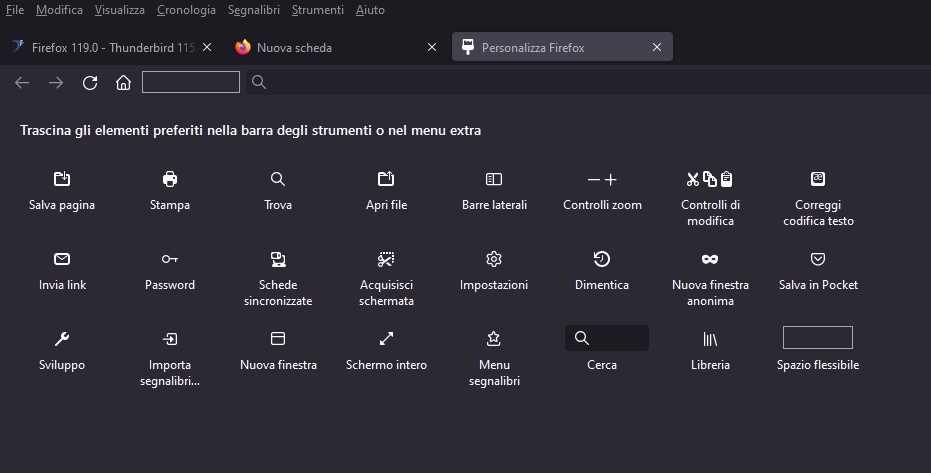
Task: Click the home button in toolbar
Action: [124, 82]
